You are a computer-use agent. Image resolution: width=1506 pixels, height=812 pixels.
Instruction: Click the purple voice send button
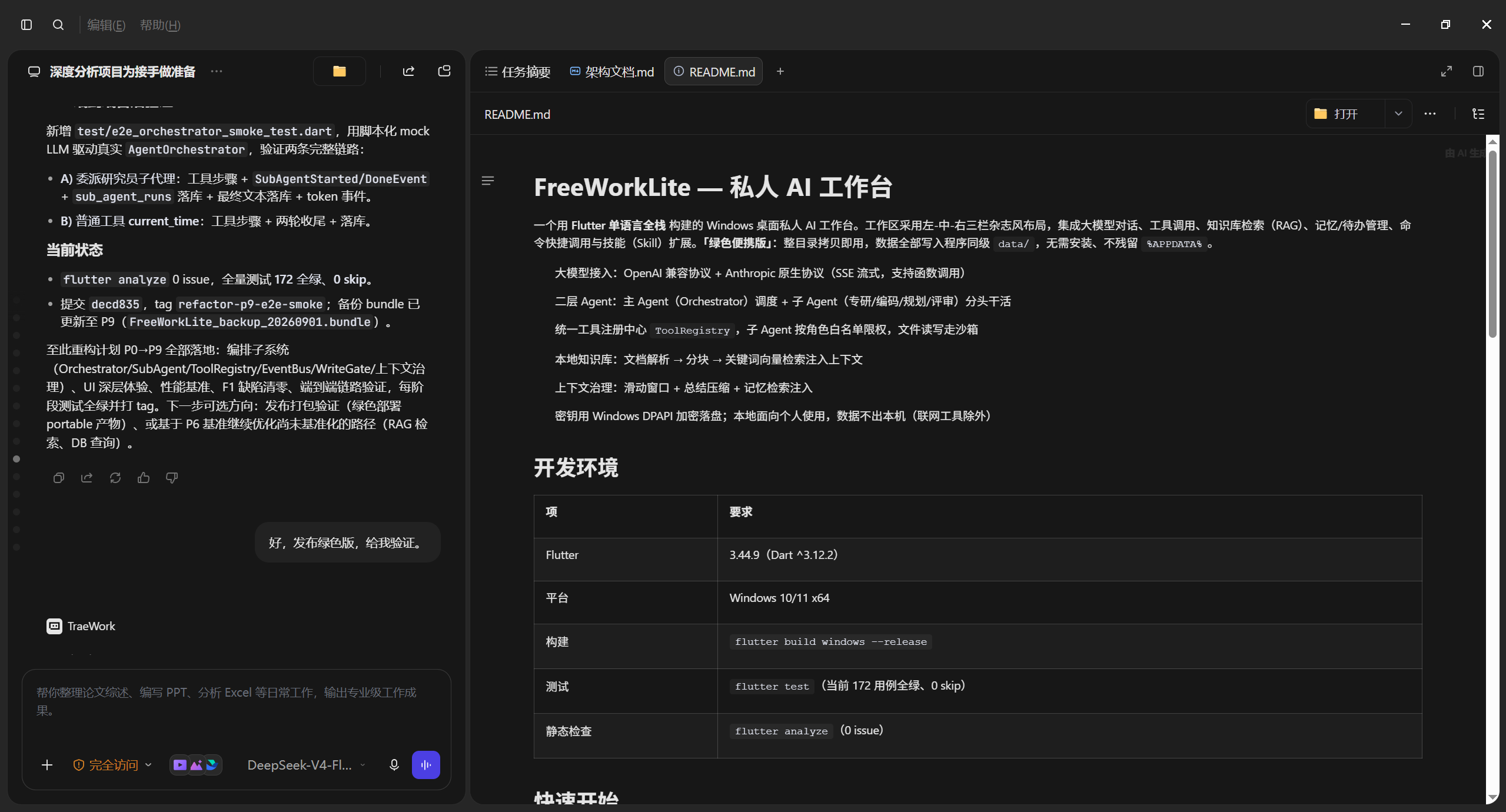[x=426, y=764]
